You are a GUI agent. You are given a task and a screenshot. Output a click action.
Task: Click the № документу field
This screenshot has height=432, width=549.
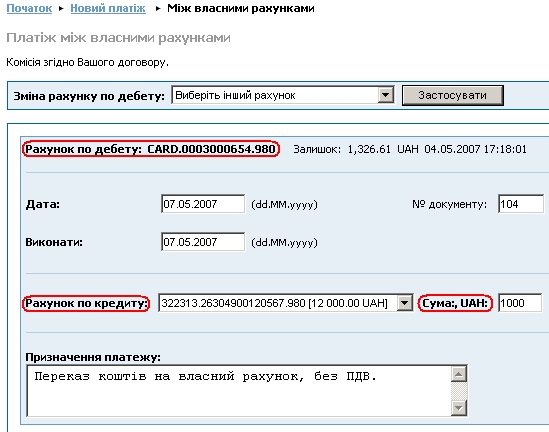[521, 204]
